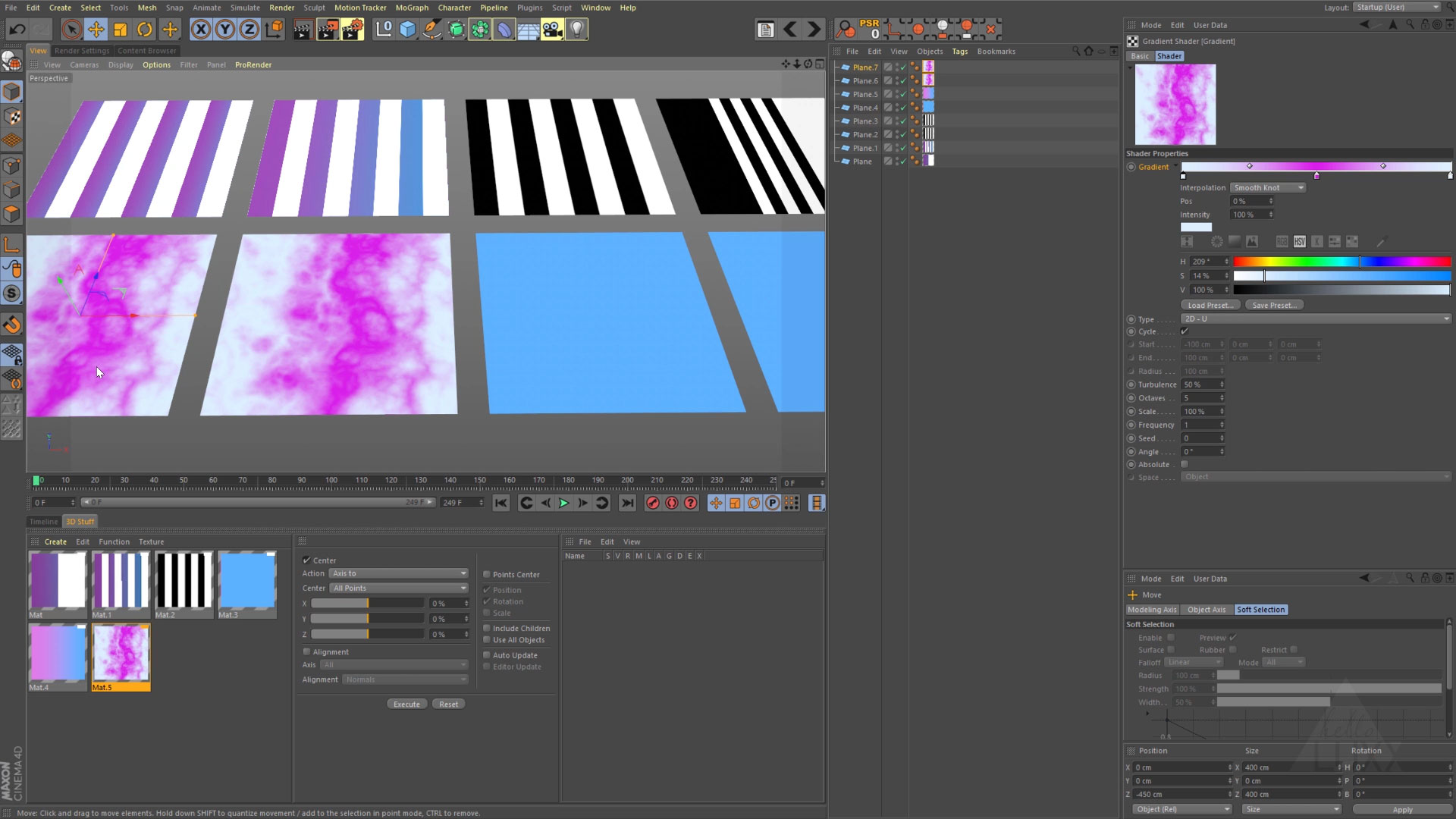The image size is (1456, 819).
Task: Click the Record Active Objects button
Action: [652, 503]
